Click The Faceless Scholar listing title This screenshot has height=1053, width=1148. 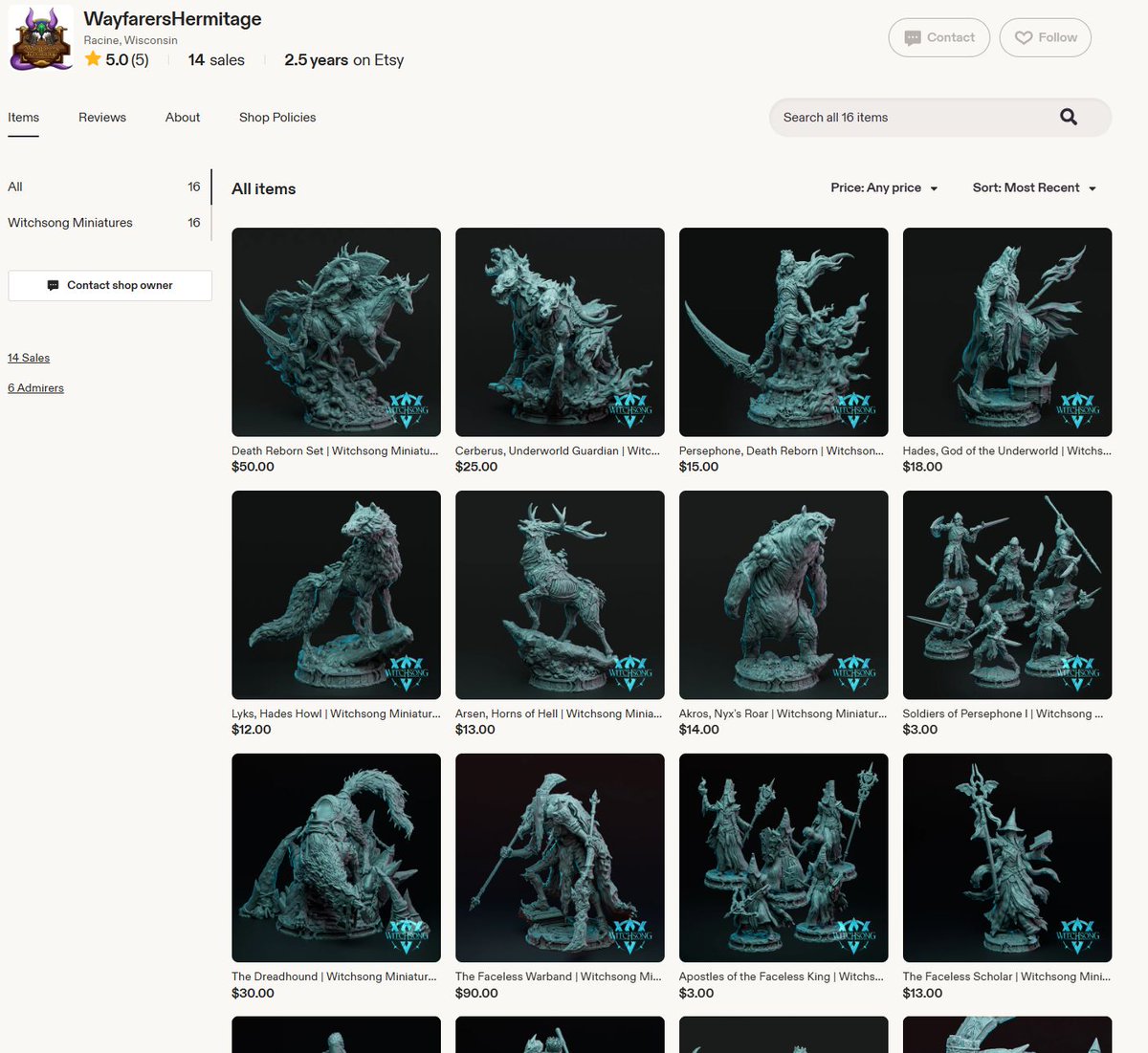[1006, 976]
